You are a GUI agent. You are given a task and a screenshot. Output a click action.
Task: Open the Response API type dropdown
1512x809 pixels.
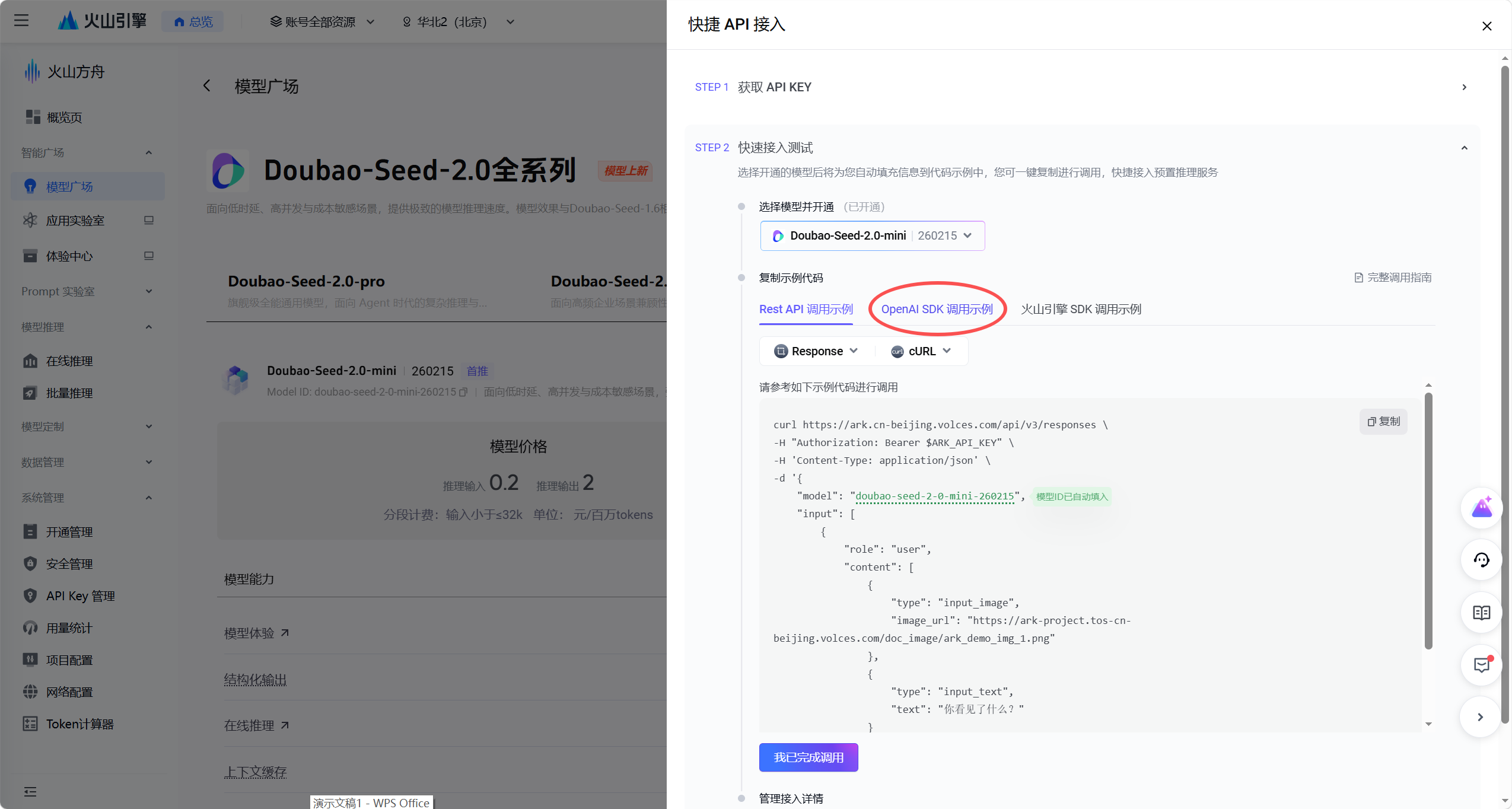coord(816,351)
